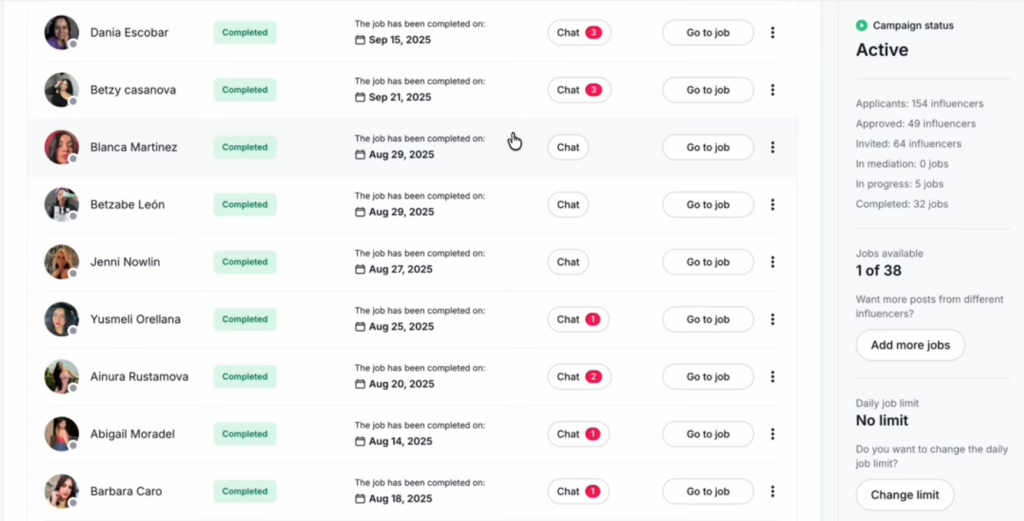
Task: Open options menu for Barbara Caro row
Action: (773, 492)
